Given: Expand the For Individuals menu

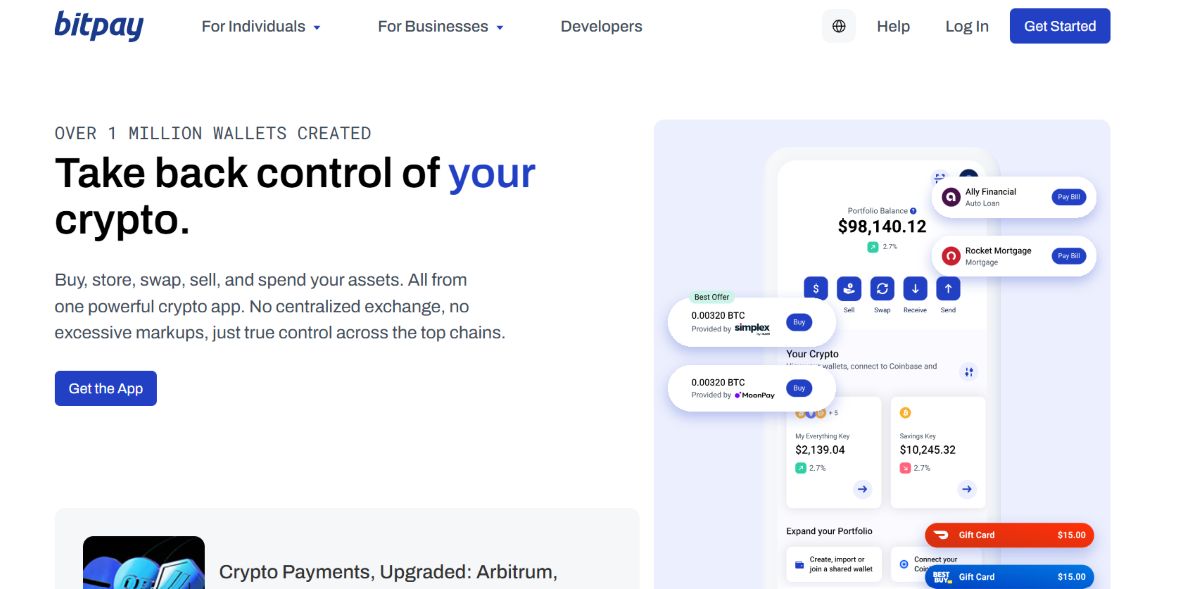Looking at the screenshot, I should coord(260,26).
